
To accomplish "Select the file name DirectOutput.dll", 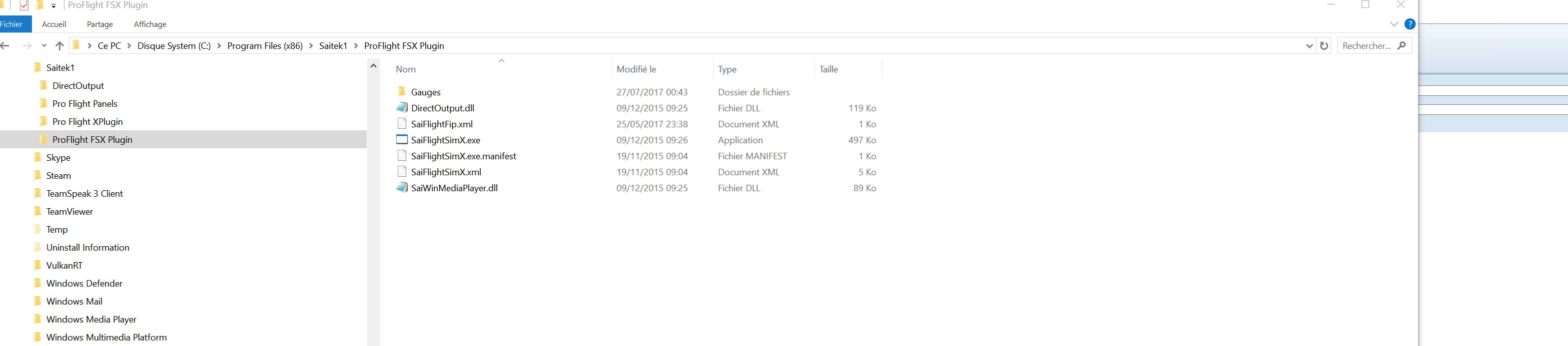I will [443, 108].
